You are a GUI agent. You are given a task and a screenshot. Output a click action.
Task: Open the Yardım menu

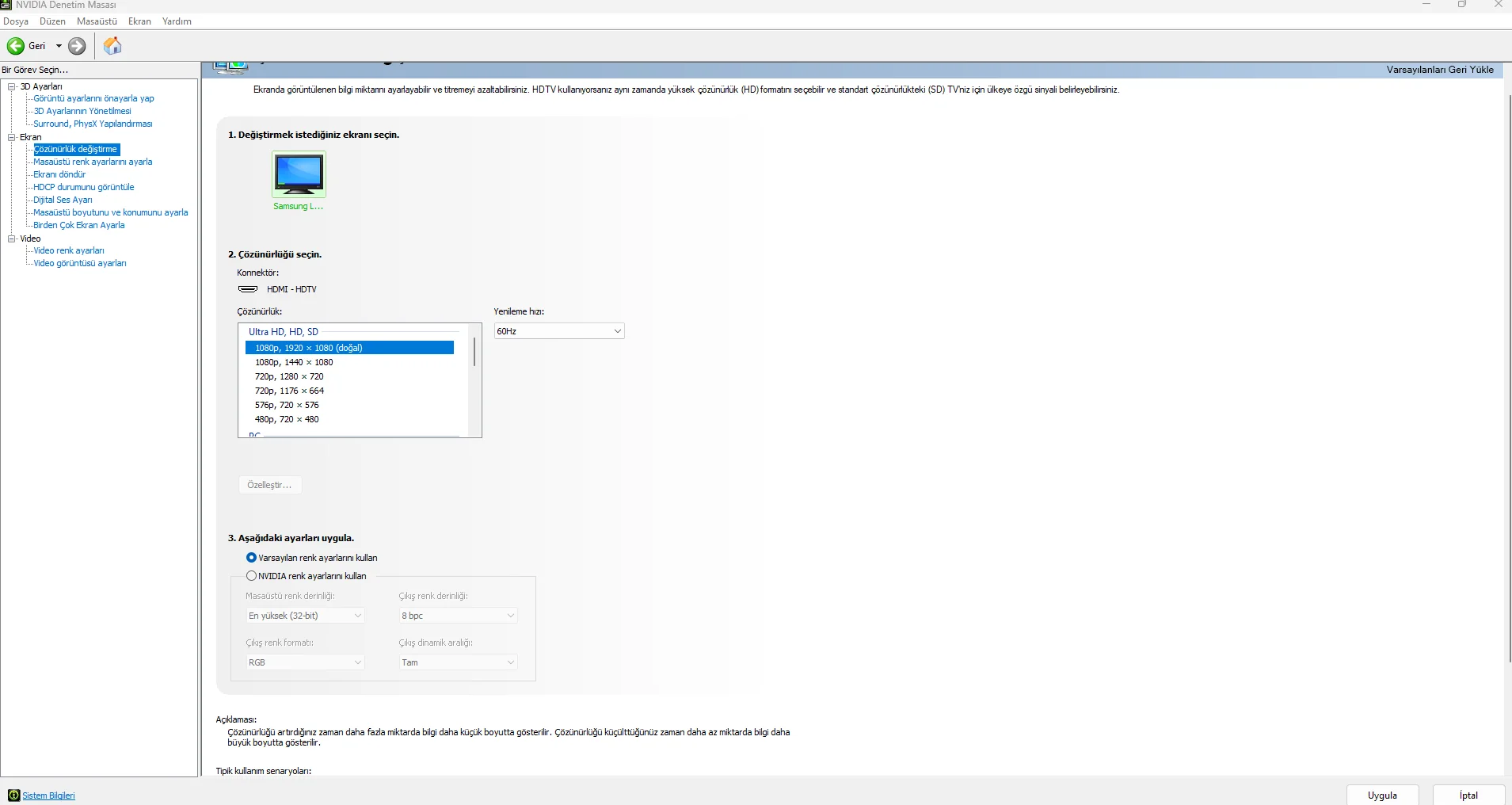177,21
